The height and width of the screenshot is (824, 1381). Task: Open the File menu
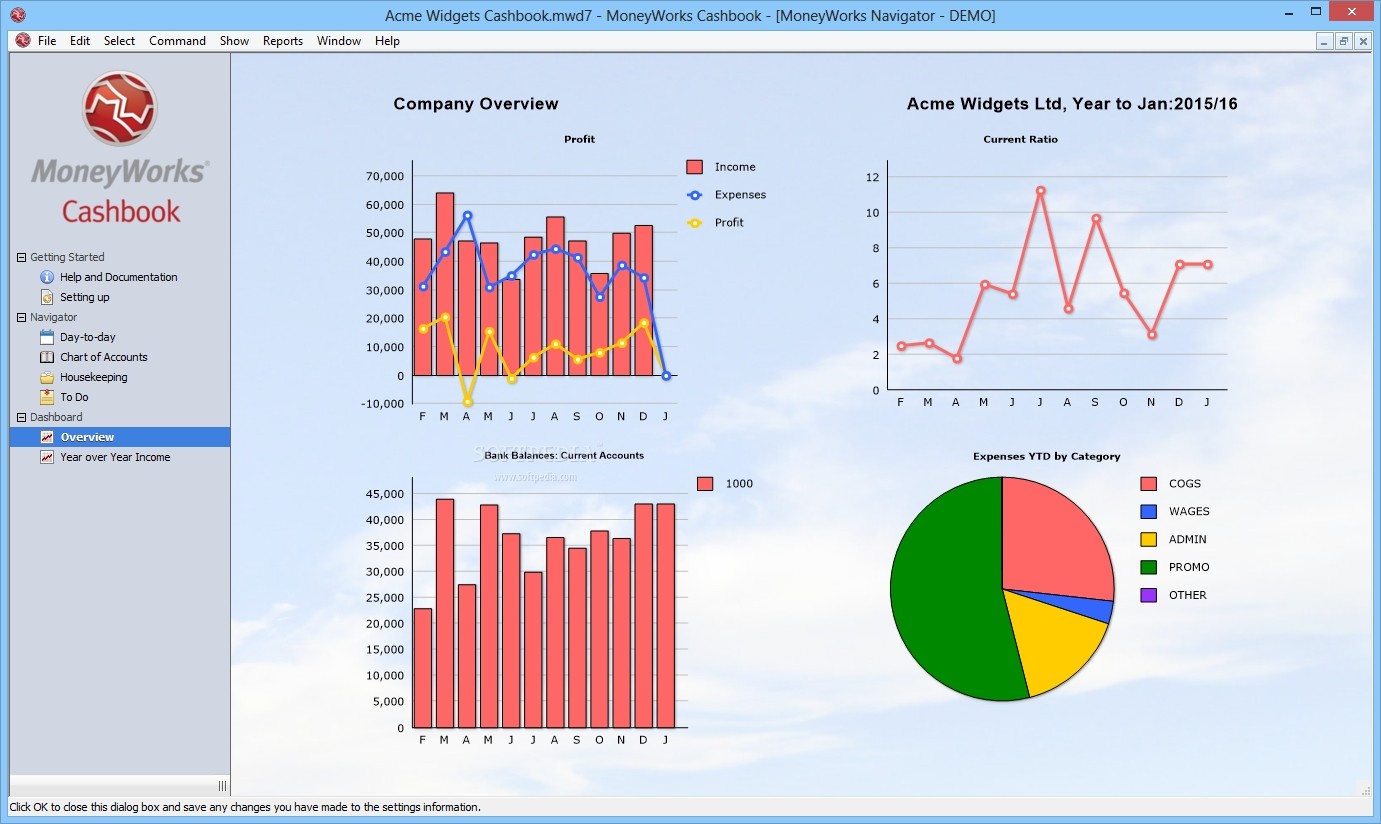point(47,41)
